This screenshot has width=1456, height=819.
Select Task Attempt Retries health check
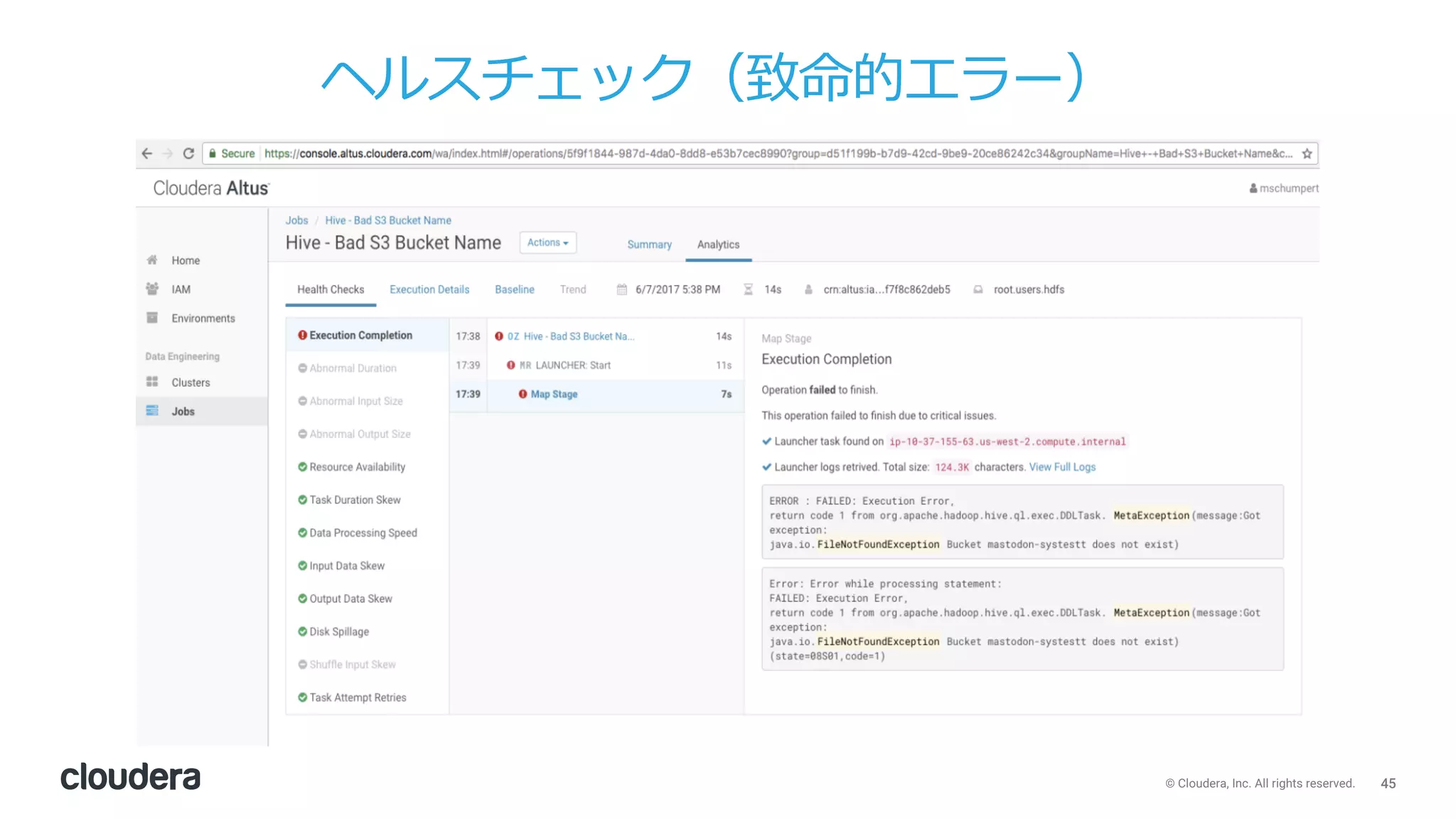click(367, 697)
